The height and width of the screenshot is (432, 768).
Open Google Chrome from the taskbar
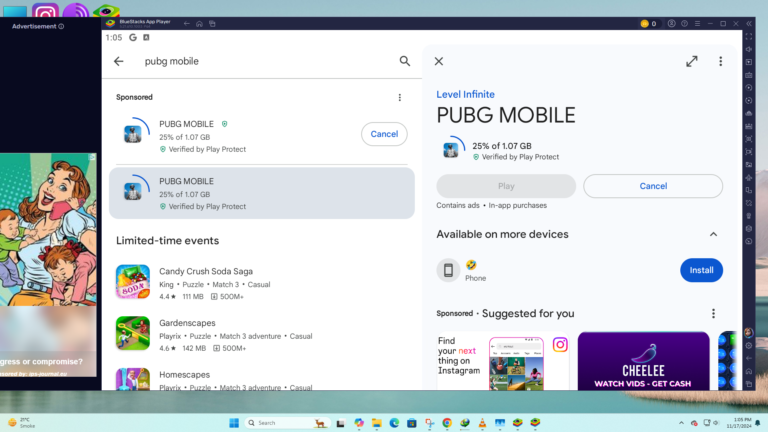[447, 423]
